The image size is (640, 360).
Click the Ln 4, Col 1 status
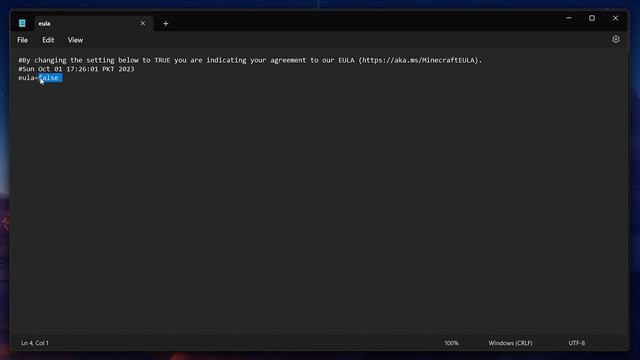pos(35,343)
